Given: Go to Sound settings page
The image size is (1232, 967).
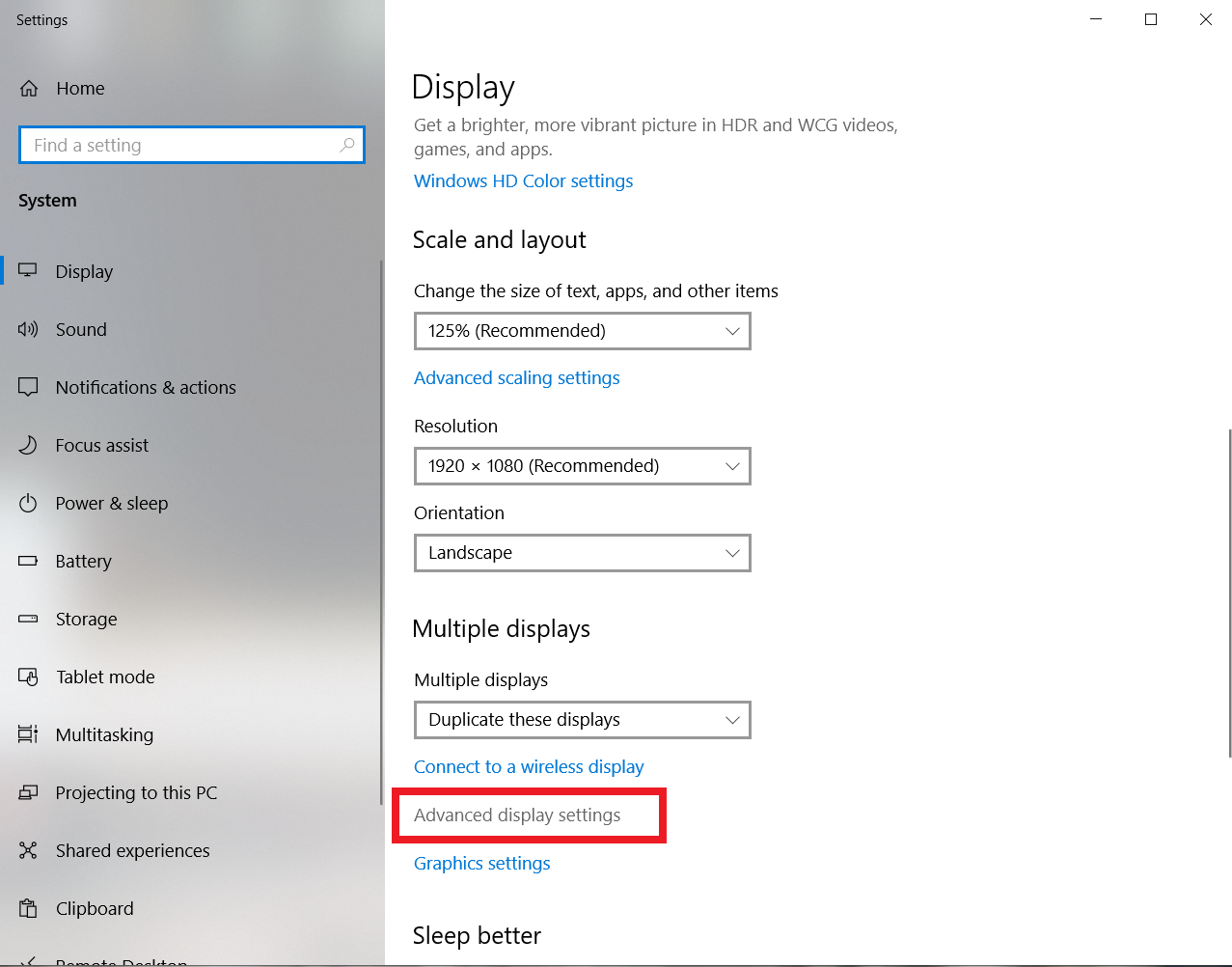Looking at the screenshot, I should coord(191,329).
